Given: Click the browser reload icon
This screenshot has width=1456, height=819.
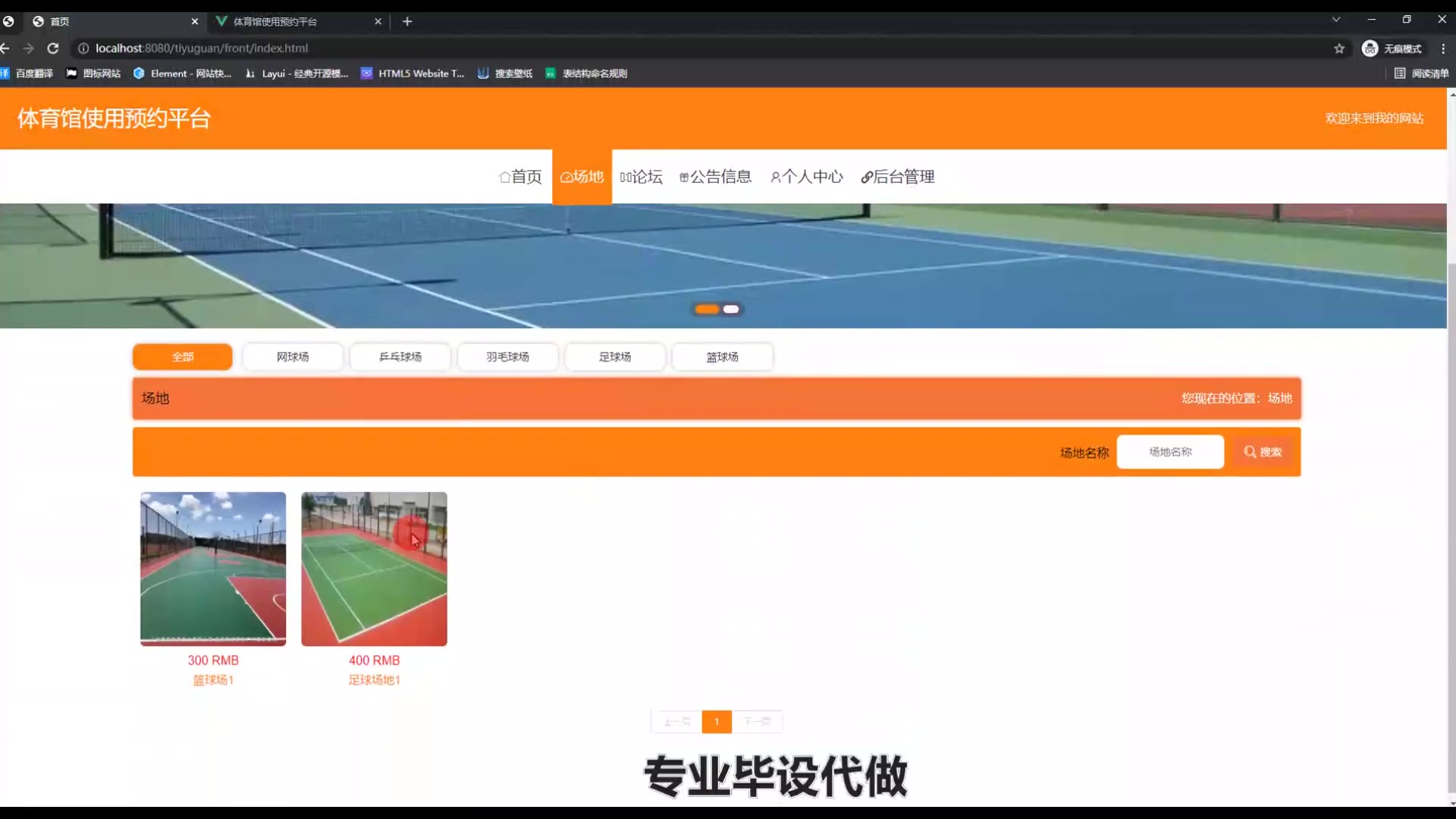Looking at the screenshot, I should point(53,49).
